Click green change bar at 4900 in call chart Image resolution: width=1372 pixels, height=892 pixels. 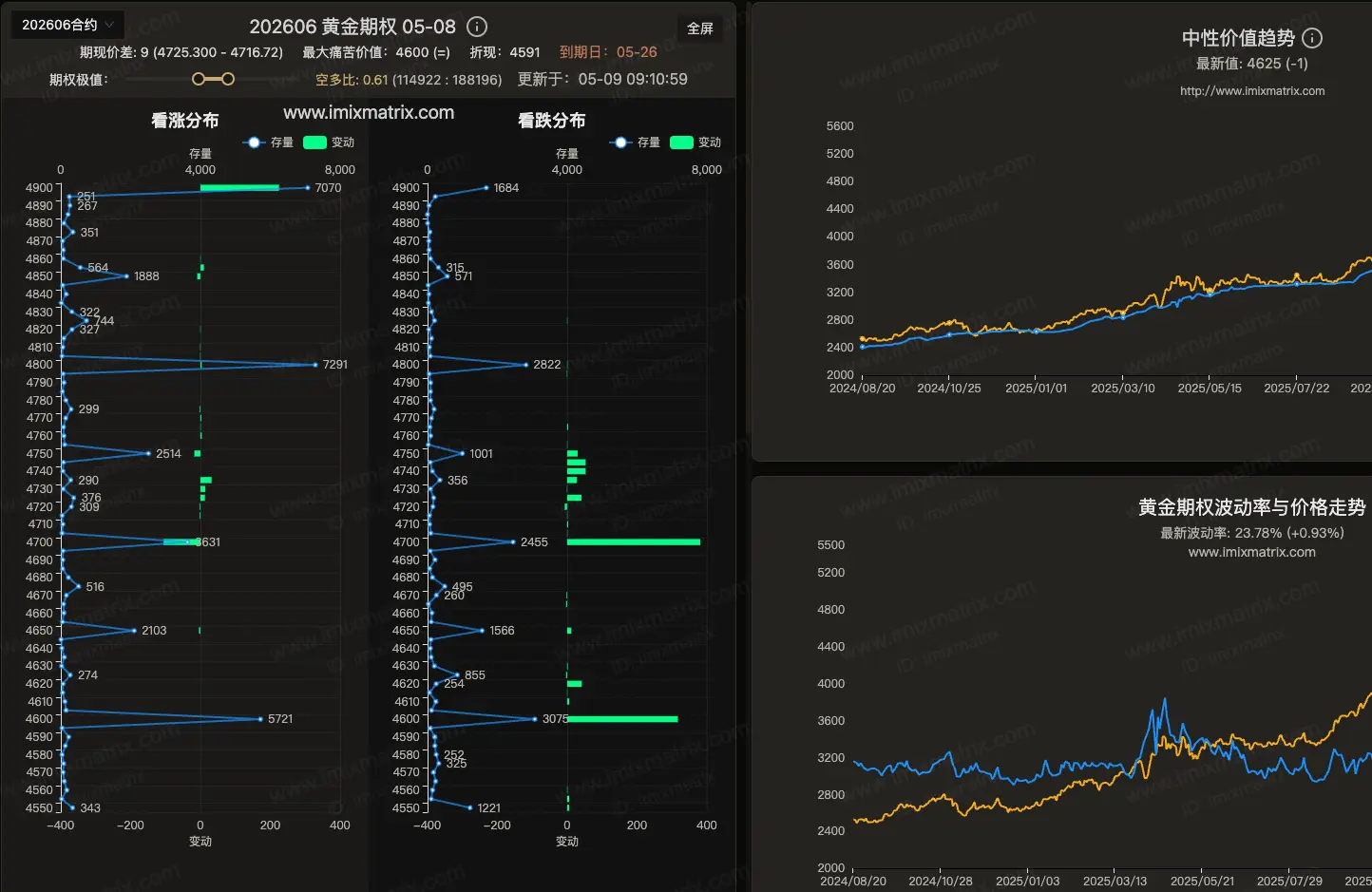[x=239, y=188]
